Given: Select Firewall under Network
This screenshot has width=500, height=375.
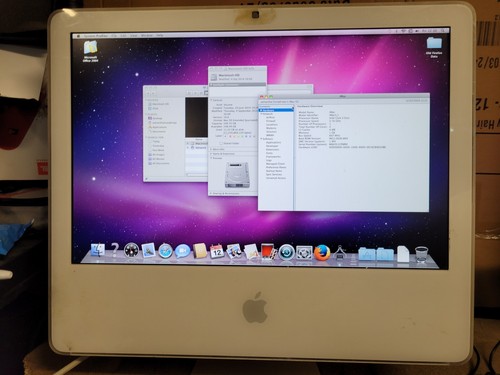Looking at the screenshot, I should click(x=271, y=121).
